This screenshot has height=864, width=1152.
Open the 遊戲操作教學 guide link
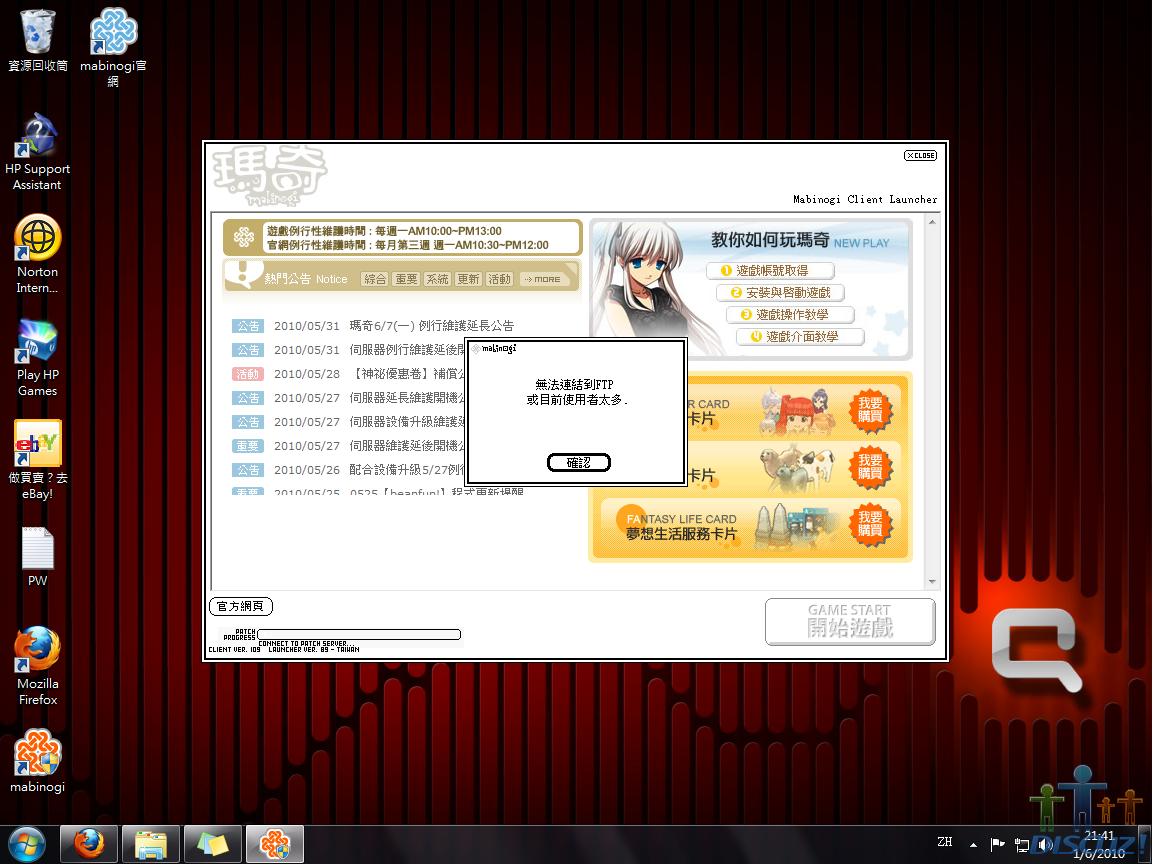(791, 314)
